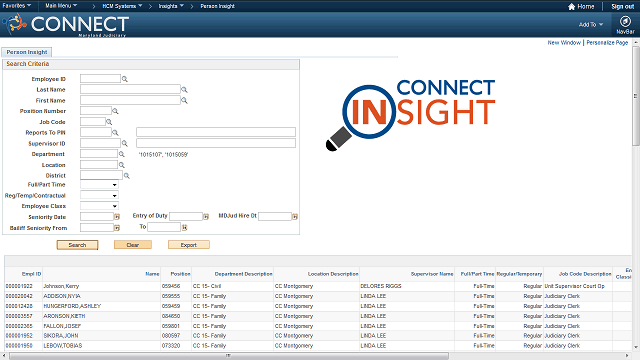The width and height of the screenshot is (640, 360).
Task: Open the Job Code lookup magnifier
Action: tap(109, 122)
